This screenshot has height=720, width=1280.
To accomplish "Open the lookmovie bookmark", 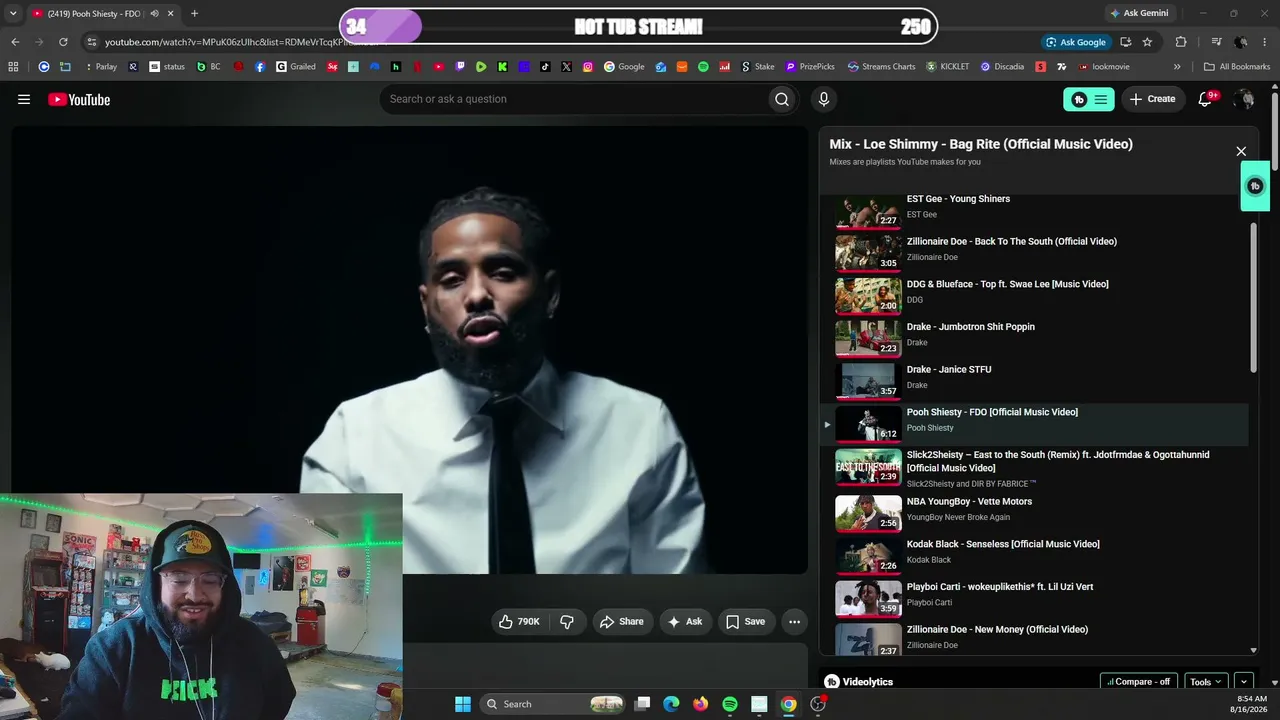I will click(1104, 67).
